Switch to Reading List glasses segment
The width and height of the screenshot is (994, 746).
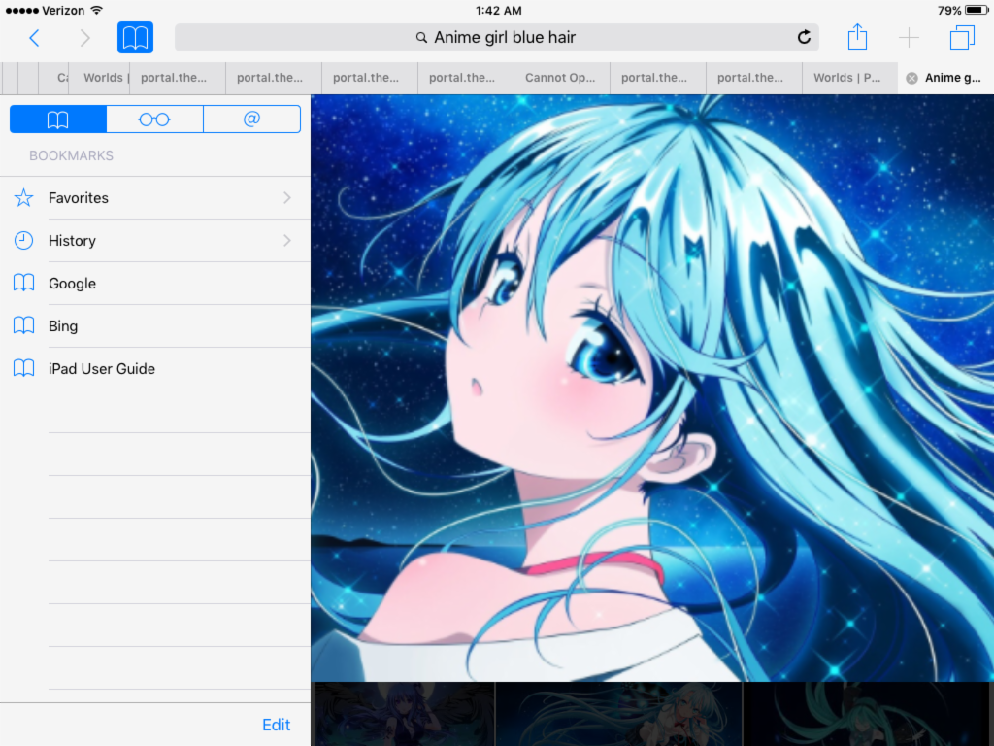pyautogui.click(x=155, y=119)
